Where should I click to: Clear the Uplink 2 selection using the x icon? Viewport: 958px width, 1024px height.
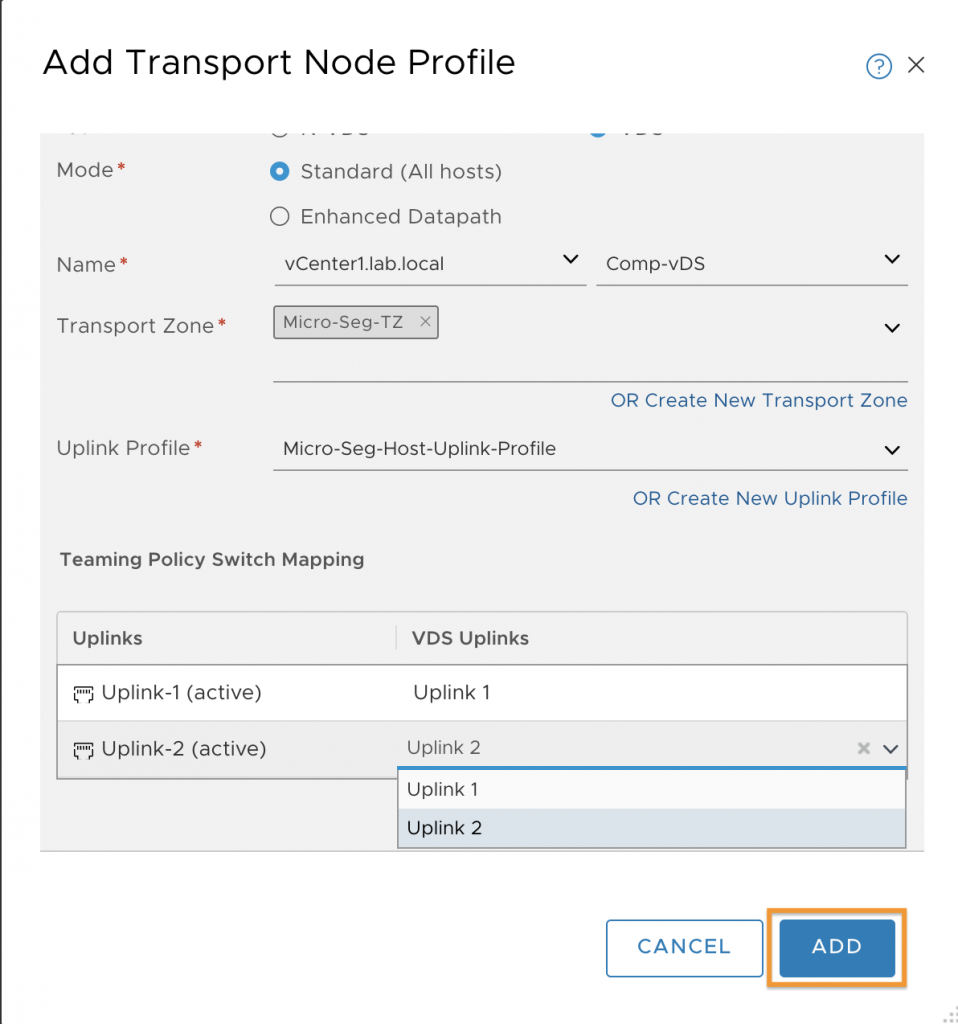[863, 748]
